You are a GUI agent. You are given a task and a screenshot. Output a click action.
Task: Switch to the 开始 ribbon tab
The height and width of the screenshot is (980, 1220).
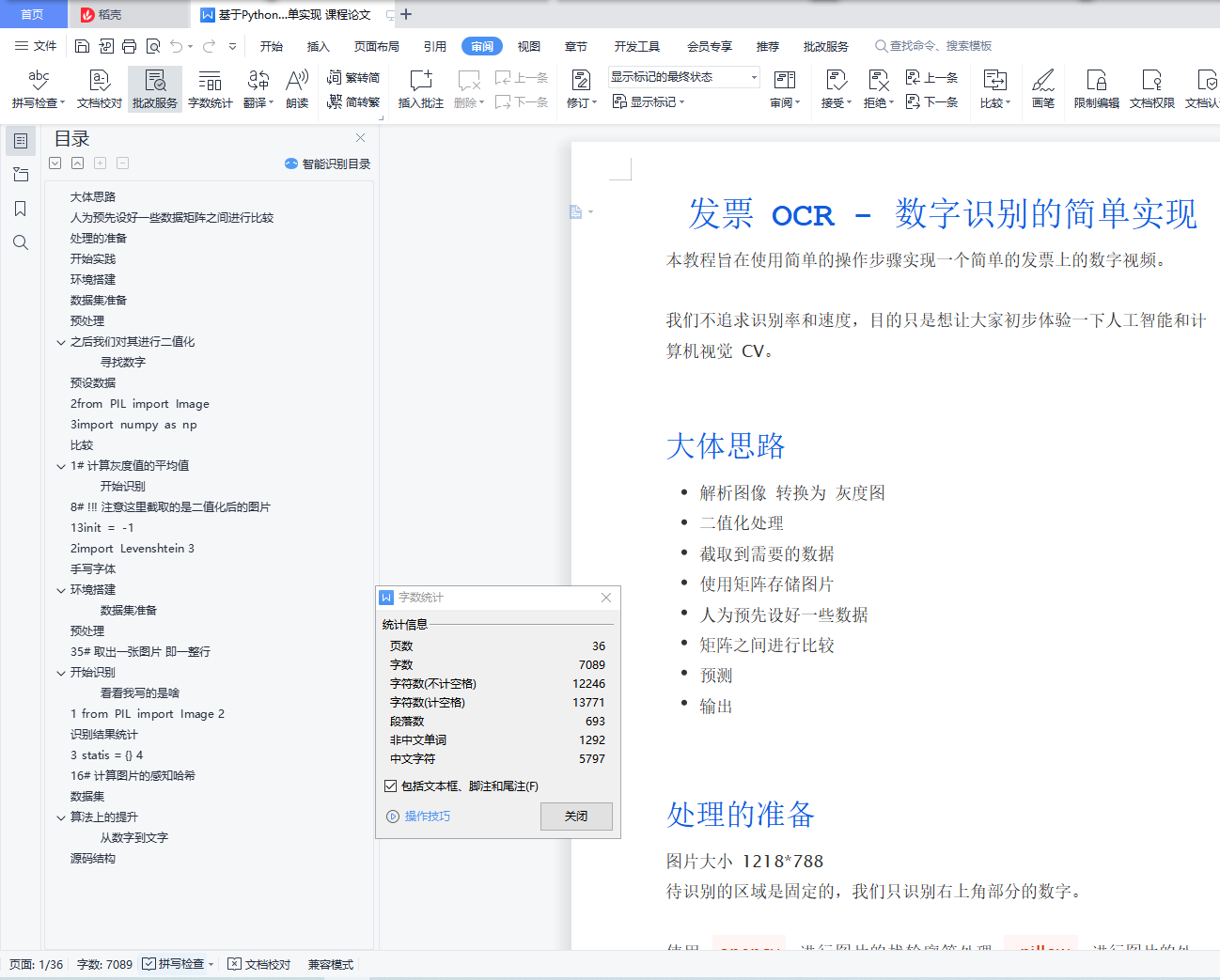(x=272, y=46)
